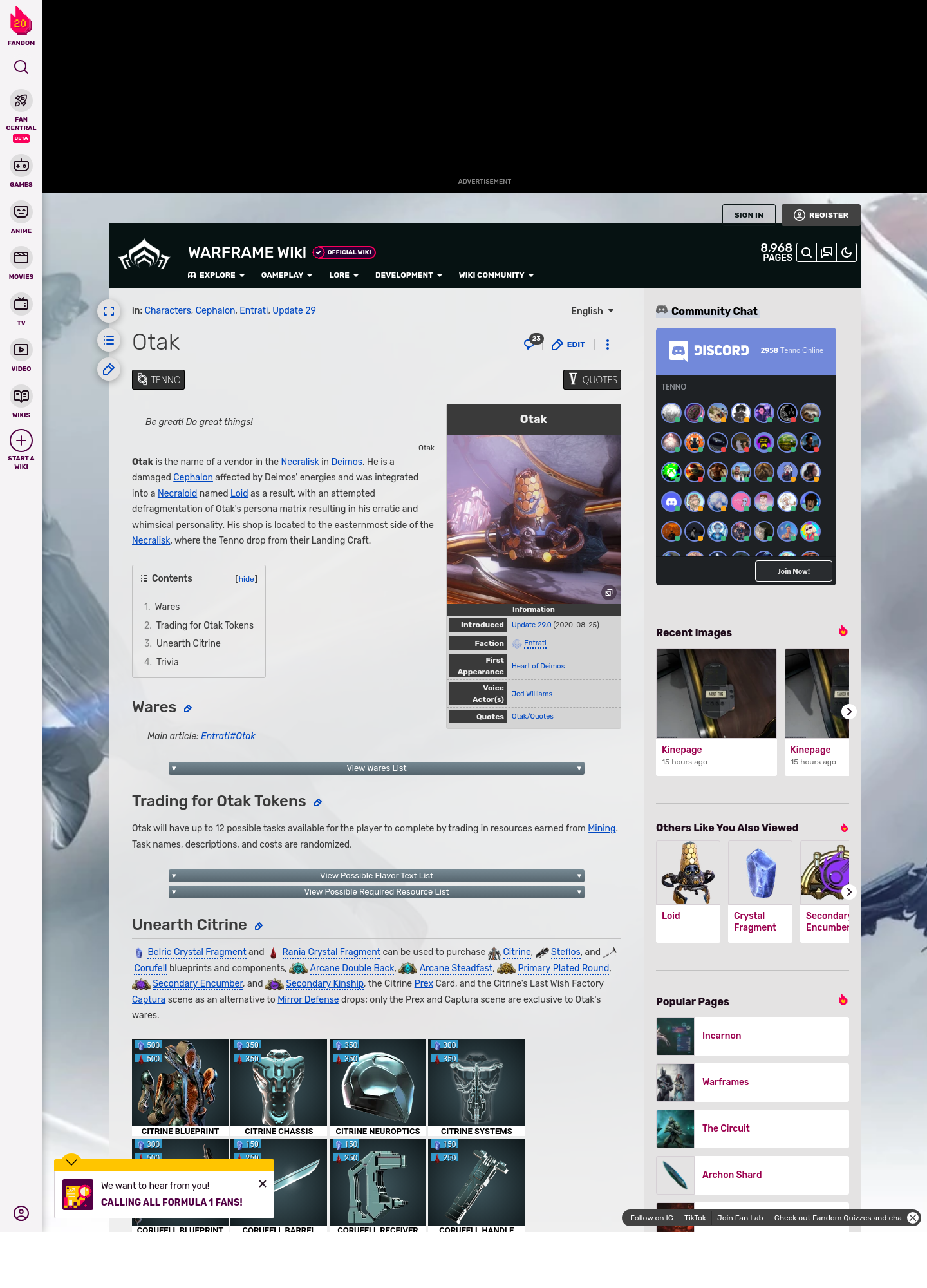Open the Development dropdown menu
Screen dimensions: 927x1288
(x=409, y=275)
